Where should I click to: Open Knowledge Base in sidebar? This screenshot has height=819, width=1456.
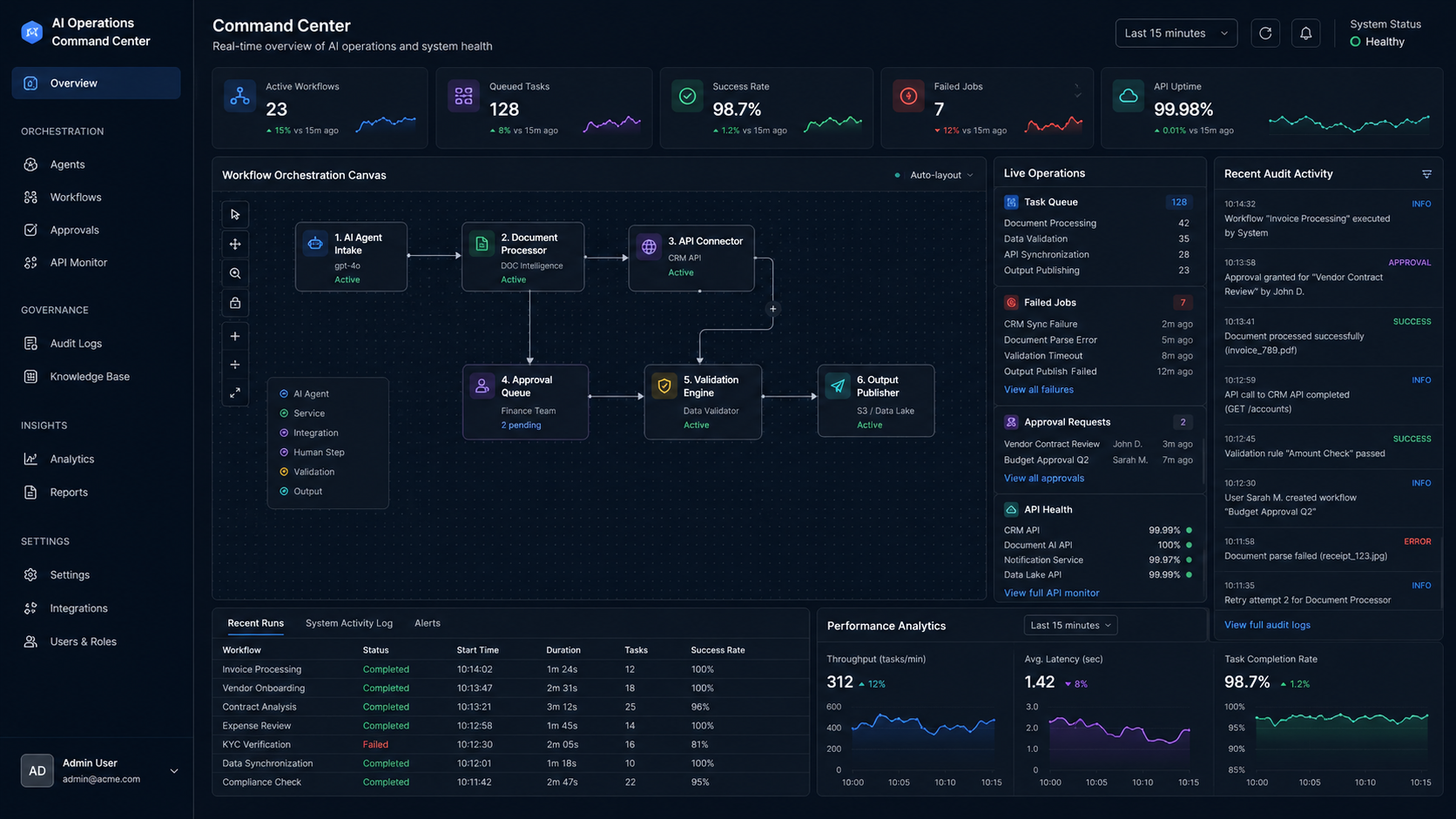(x=96, y=377)
